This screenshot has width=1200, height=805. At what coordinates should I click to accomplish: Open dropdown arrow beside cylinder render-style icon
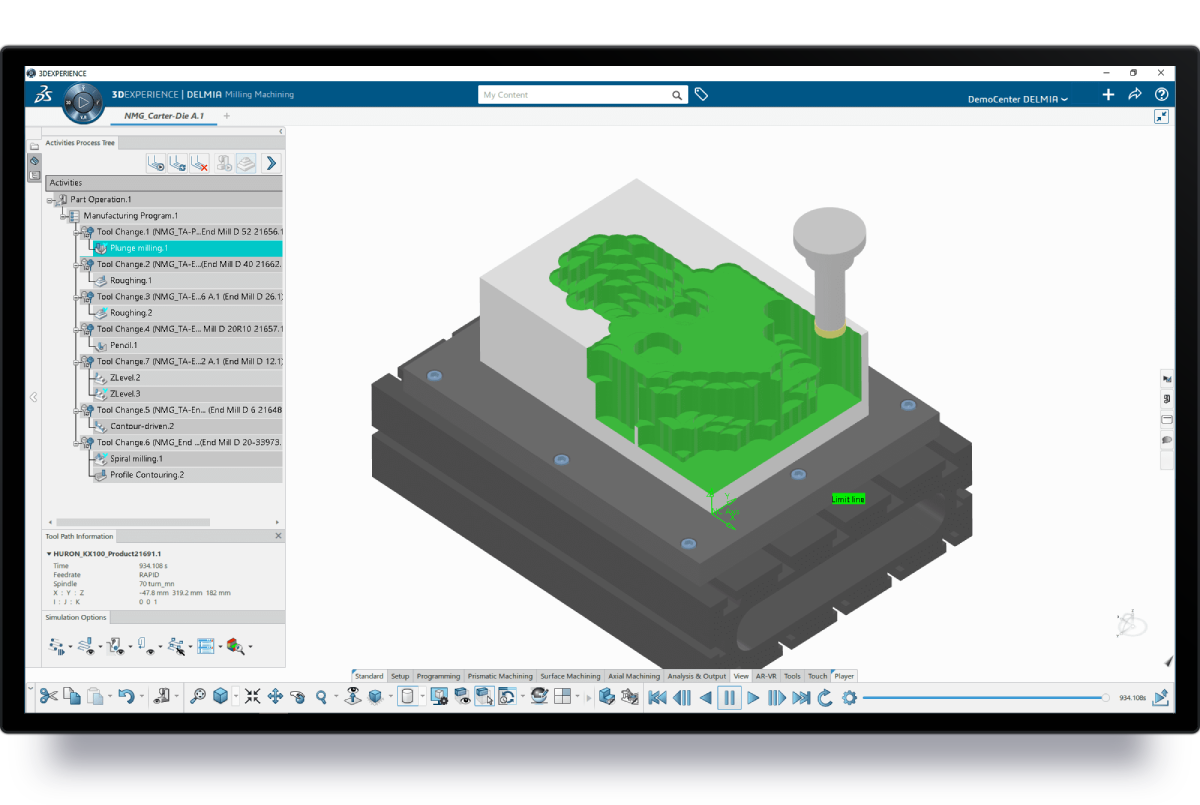point(423,698)
